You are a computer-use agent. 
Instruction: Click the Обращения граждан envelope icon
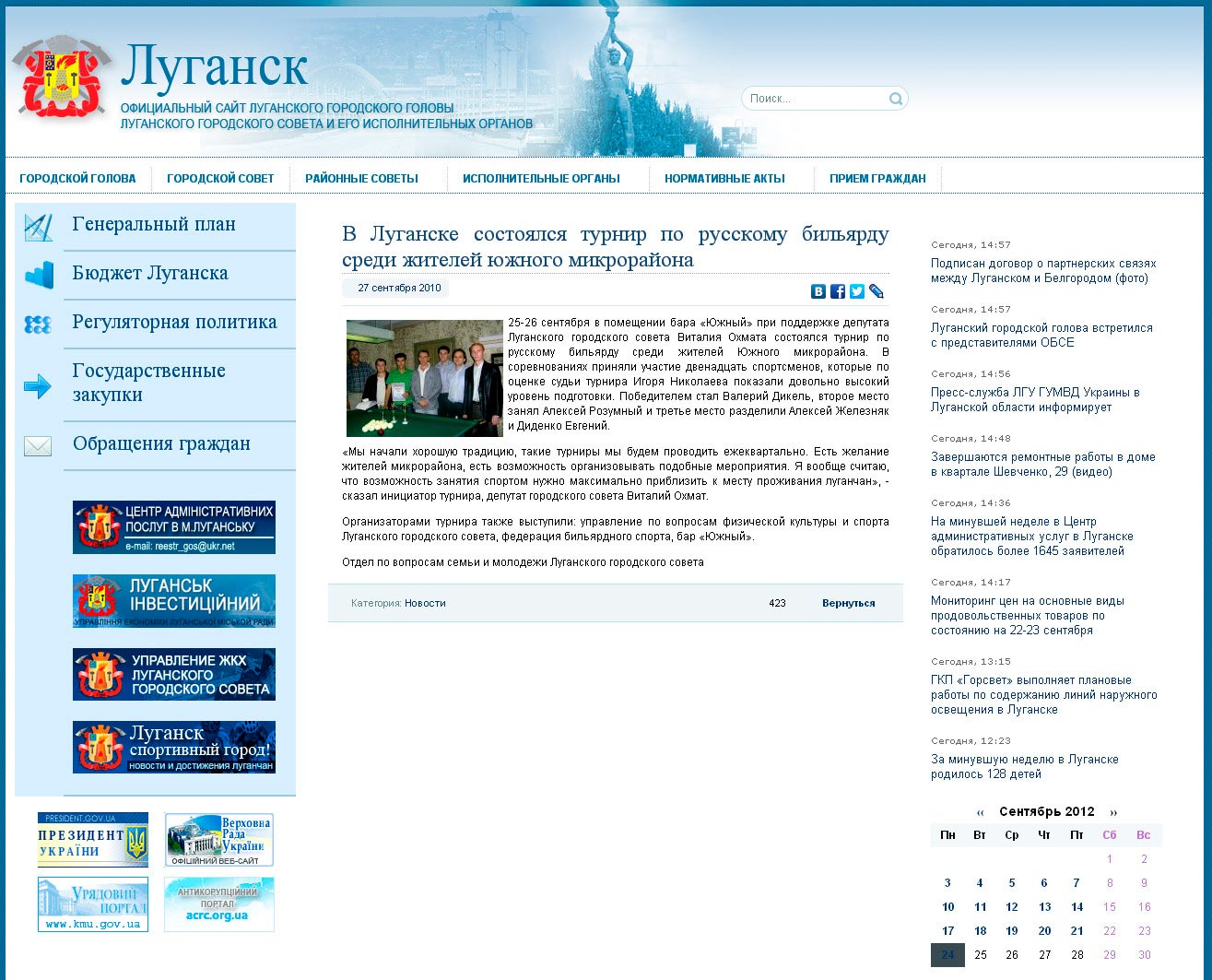[38, 446]
